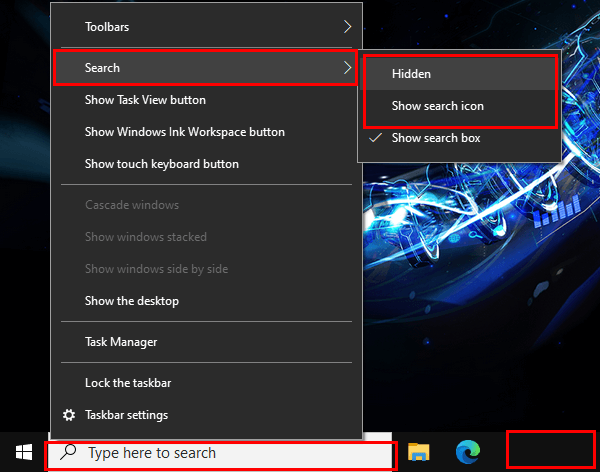The image size is (600, 472).
Task: Expand the Toolbars submenu arrow
Action: (347, 26)
